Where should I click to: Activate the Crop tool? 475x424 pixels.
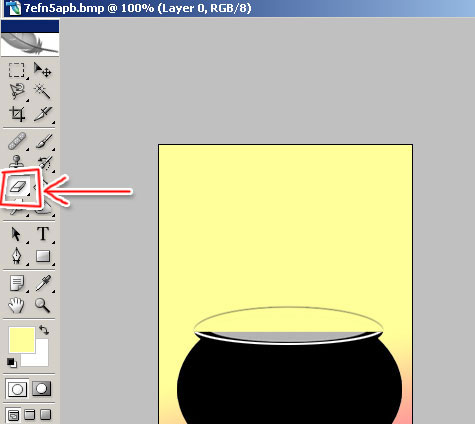[17, 114]
